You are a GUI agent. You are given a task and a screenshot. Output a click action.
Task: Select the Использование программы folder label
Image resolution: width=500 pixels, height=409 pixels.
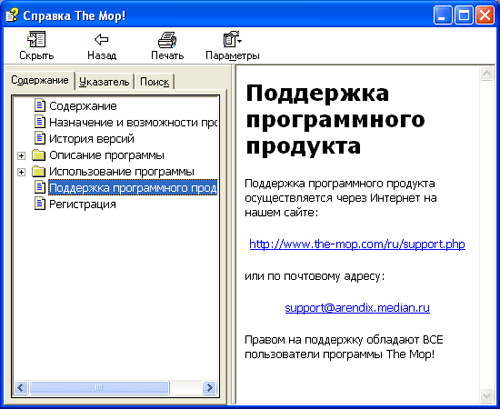pyautogui.click(x=122, y=171)
